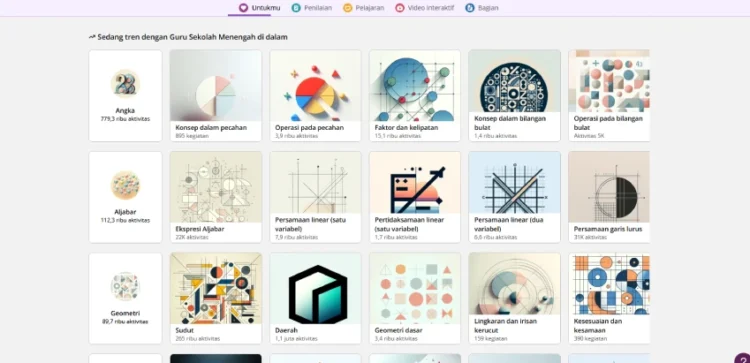750x363 pixels.
Task: Click the 89,7 ribu aktivitas count
Action: click(125, 322)
